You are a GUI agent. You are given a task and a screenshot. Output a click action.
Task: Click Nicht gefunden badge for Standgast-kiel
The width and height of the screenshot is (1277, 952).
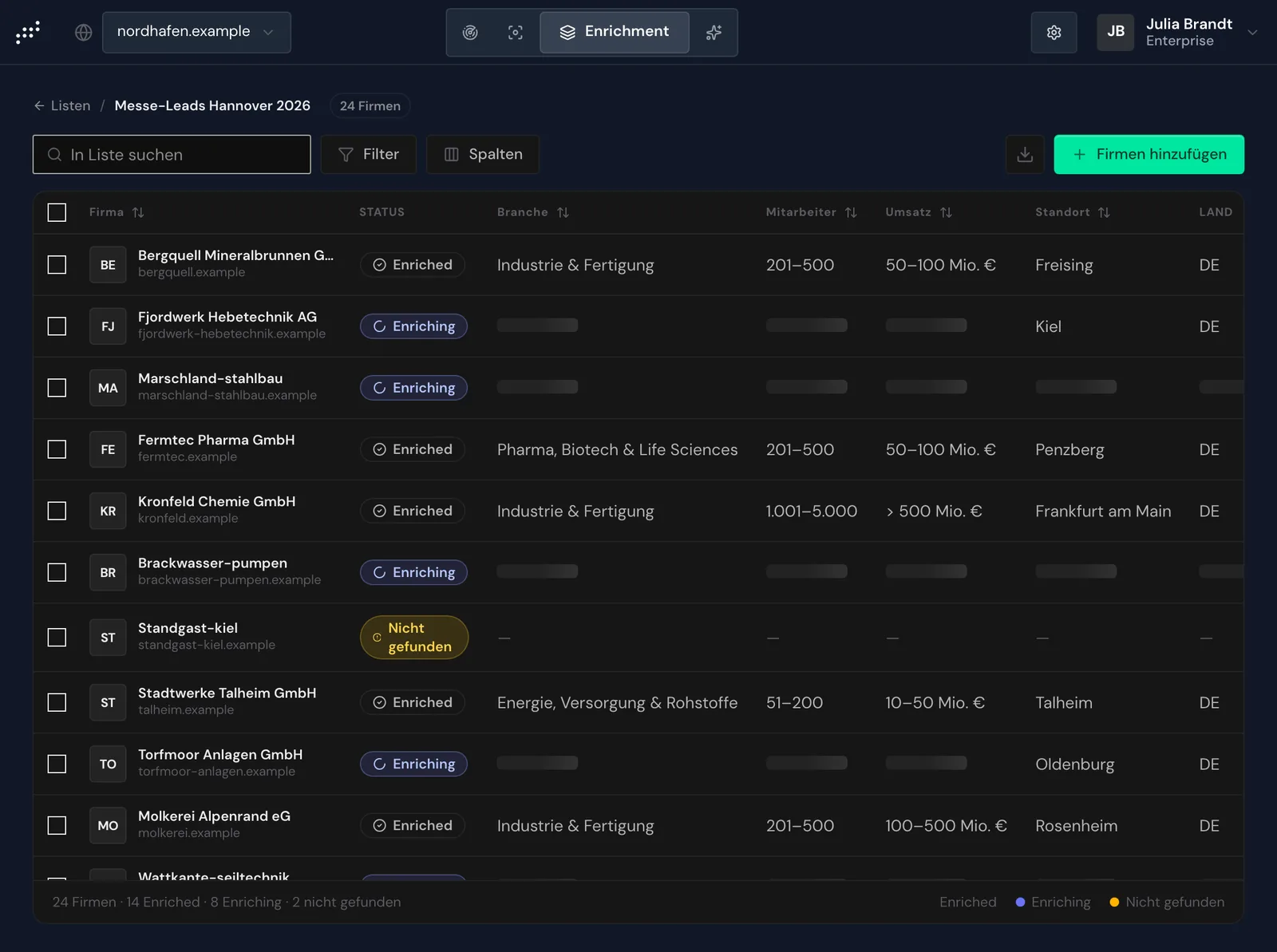tap(413, 638)
